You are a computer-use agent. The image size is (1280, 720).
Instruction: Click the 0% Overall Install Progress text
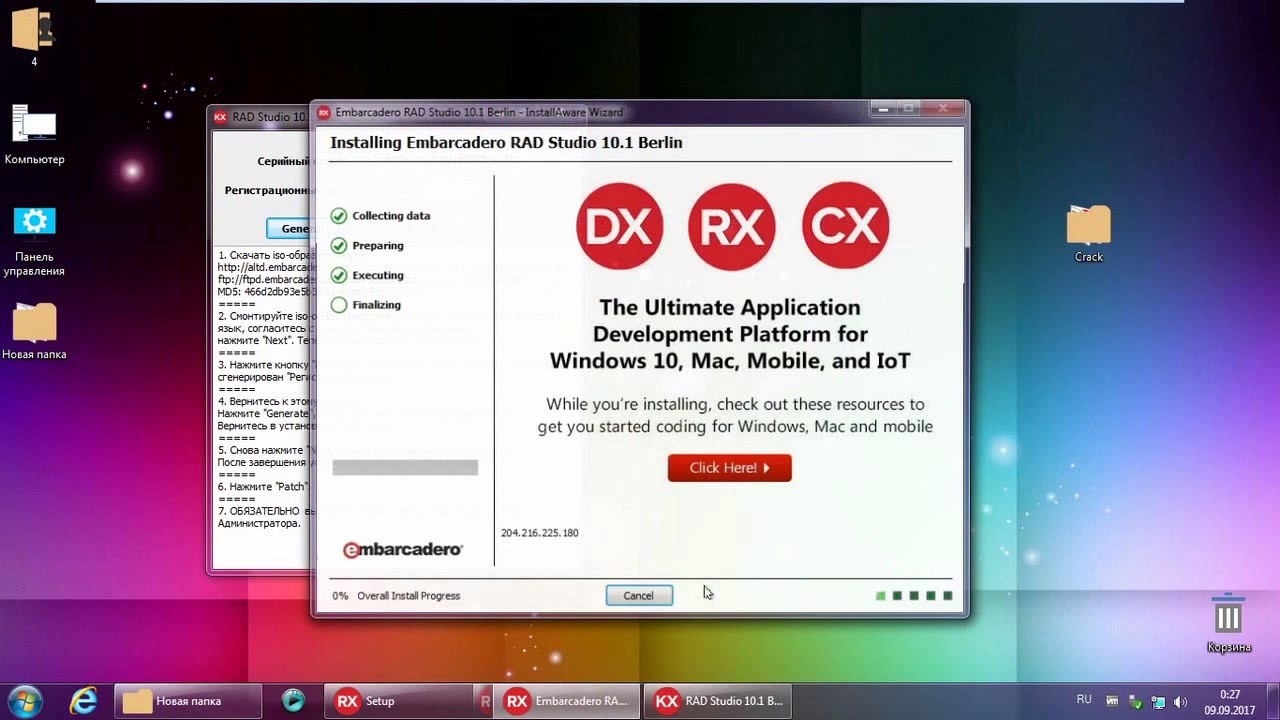(396, 596)
